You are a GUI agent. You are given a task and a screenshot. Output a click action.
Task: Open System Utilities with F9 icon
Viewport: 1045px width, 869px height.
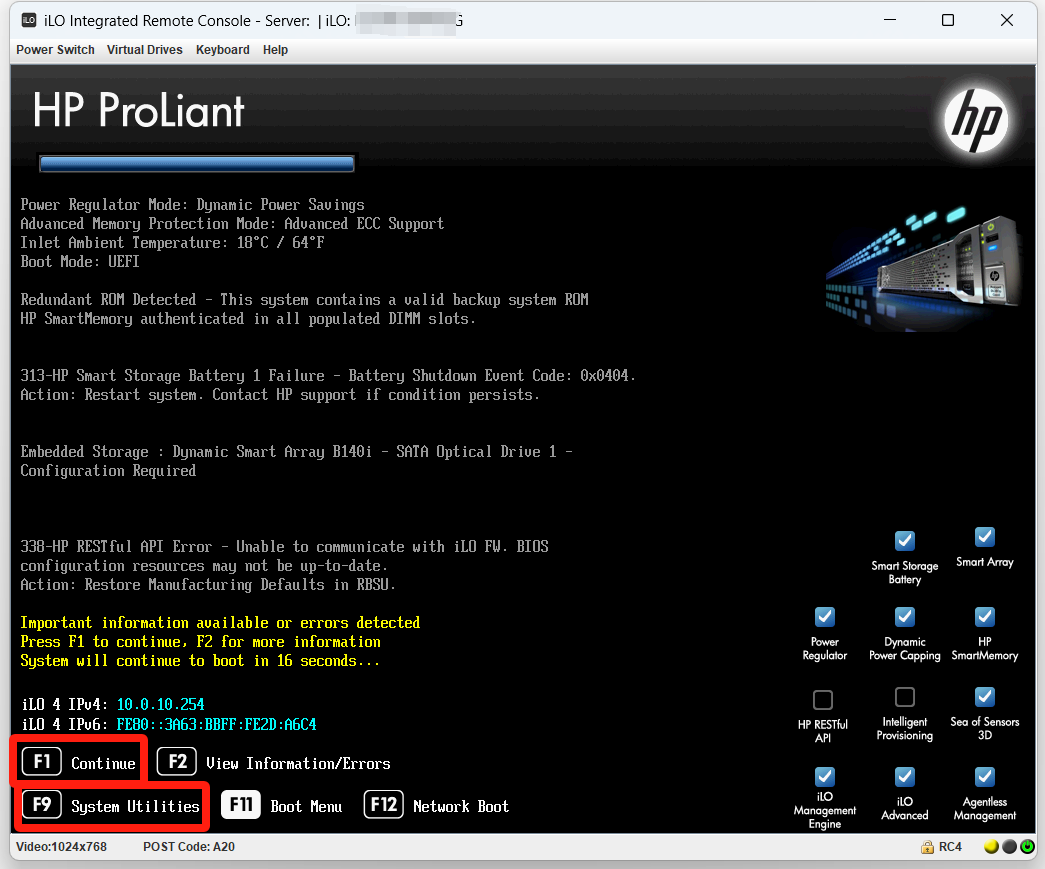(x=42, y=806)
